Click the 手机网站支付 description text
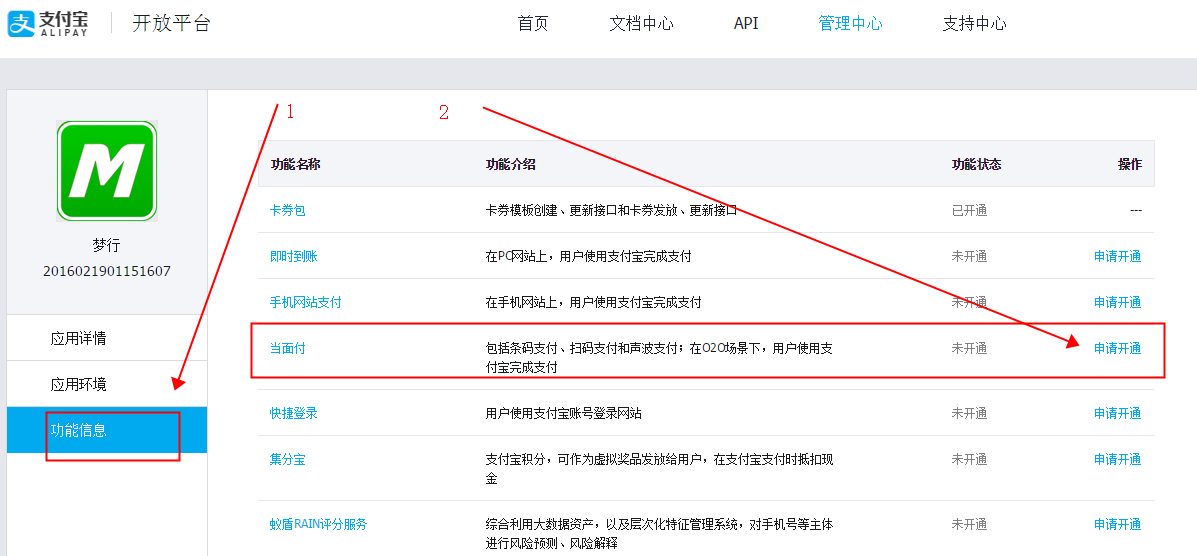The height and width of the screenshot is (556, 1197). 593,302
